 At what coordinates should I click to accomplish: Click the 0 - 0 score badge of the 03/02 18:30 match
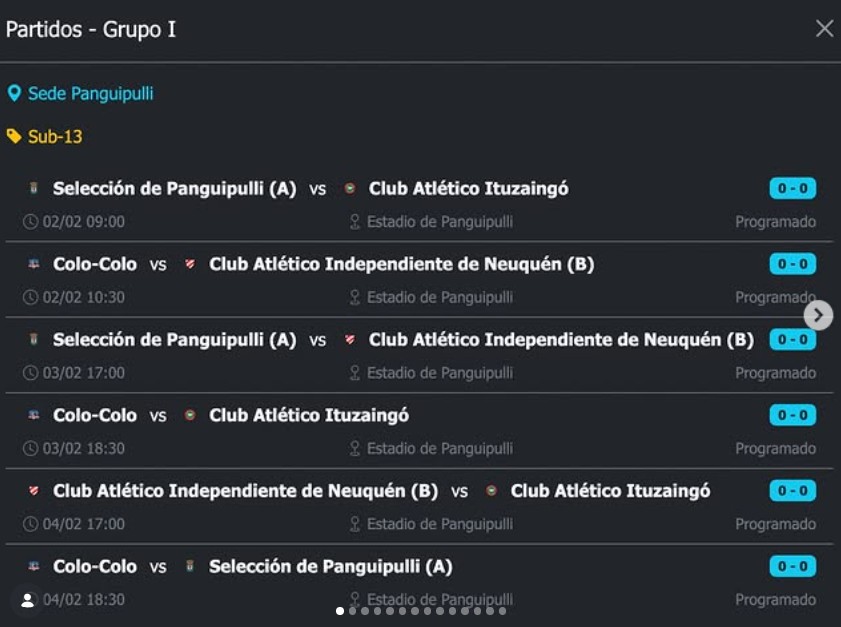(x=792, y=415)
